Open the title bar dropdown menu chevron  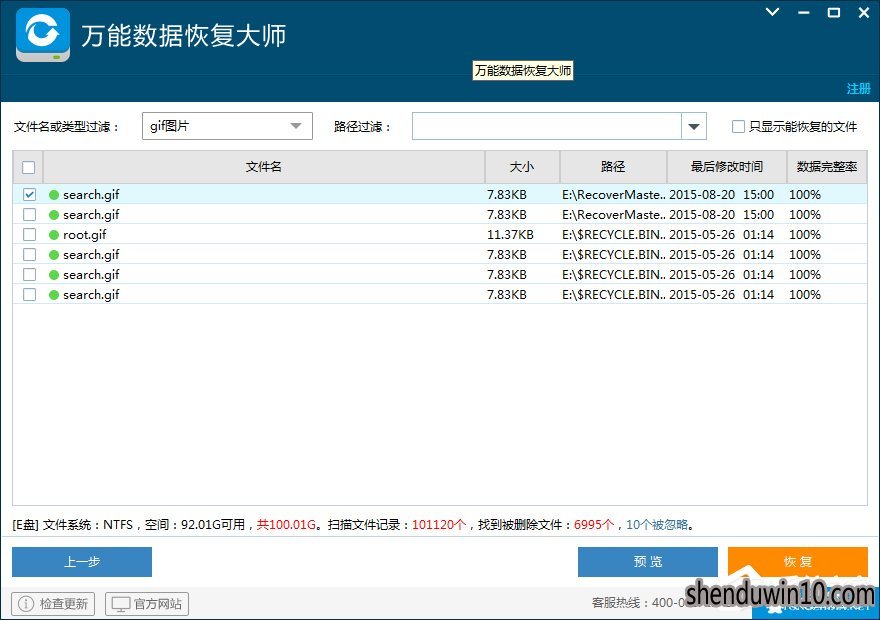click(x=773, y=12)
